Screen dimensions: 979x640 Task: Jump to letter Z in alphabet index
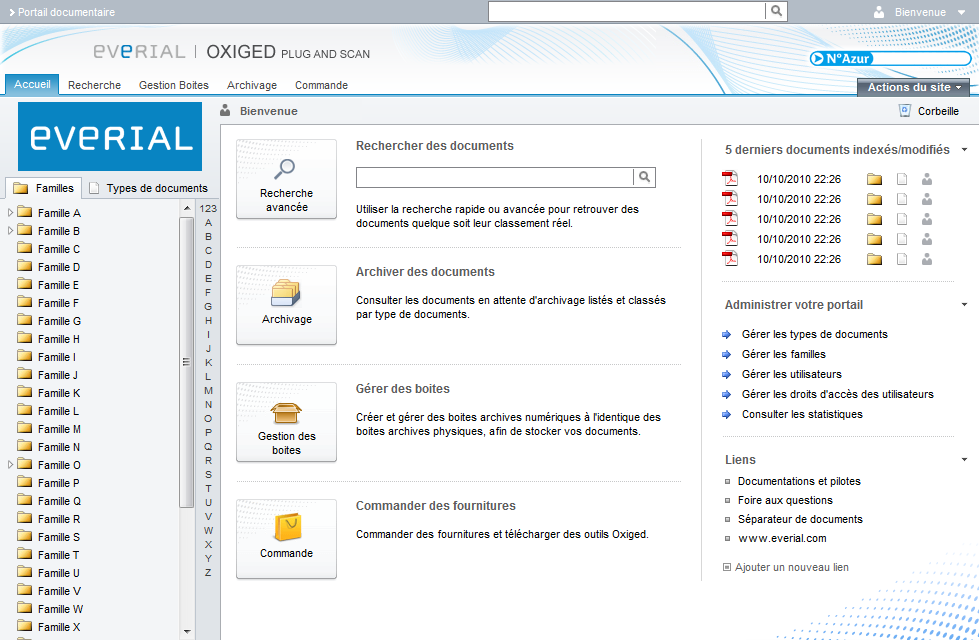click(208, 573)
